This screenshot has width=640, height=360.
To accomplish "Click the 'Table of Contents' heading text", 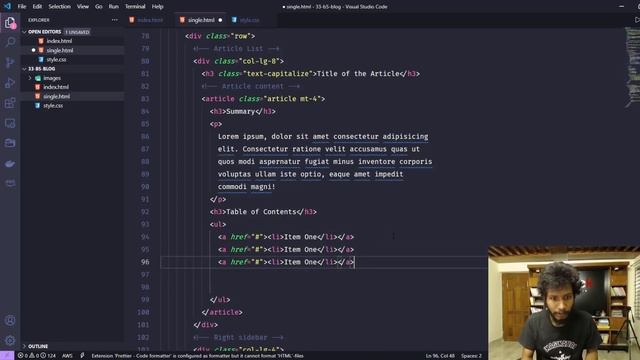I will click(261, 212).
